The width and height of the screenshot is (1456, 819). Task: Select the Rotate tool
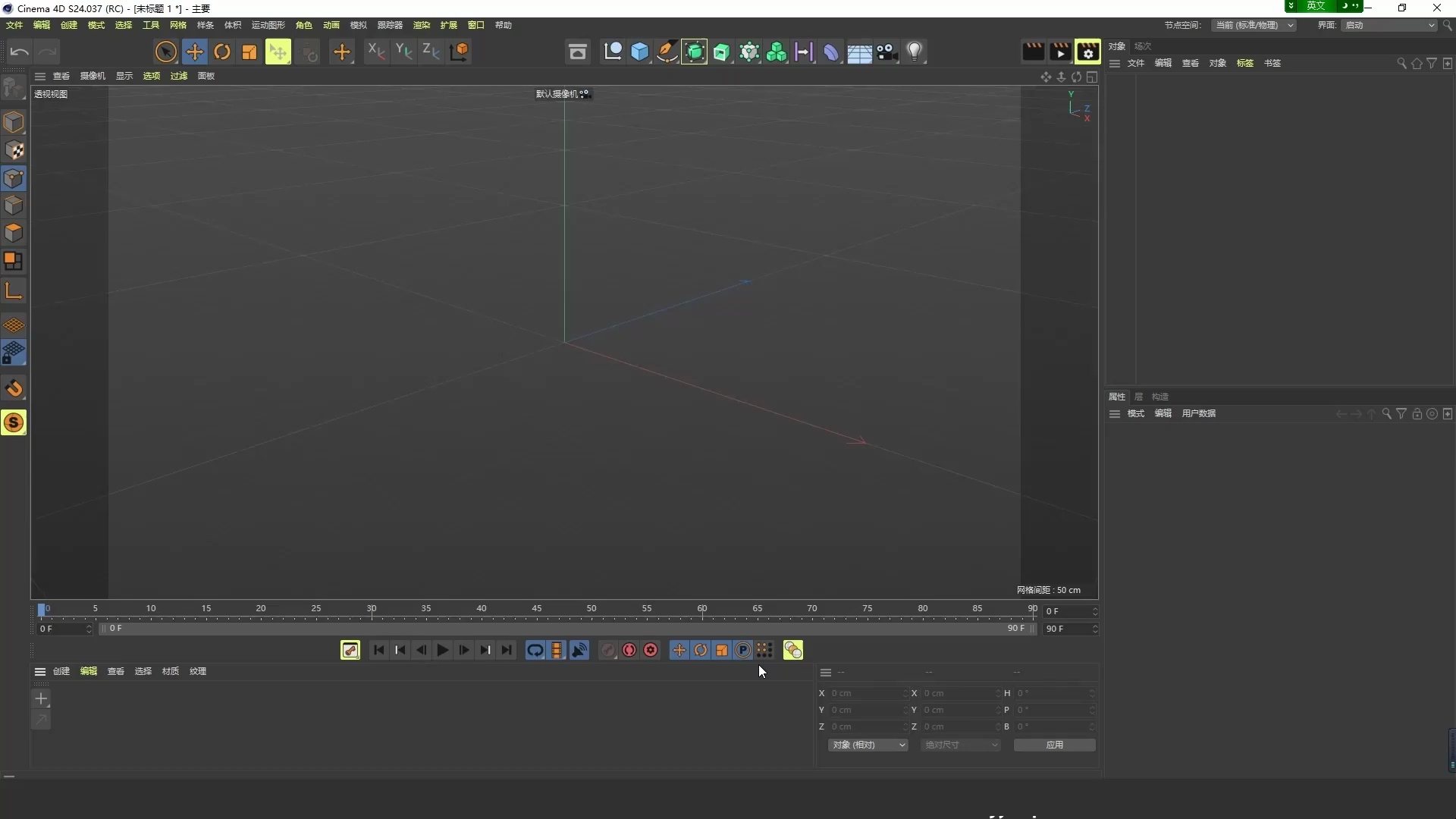tap(222, 52)
